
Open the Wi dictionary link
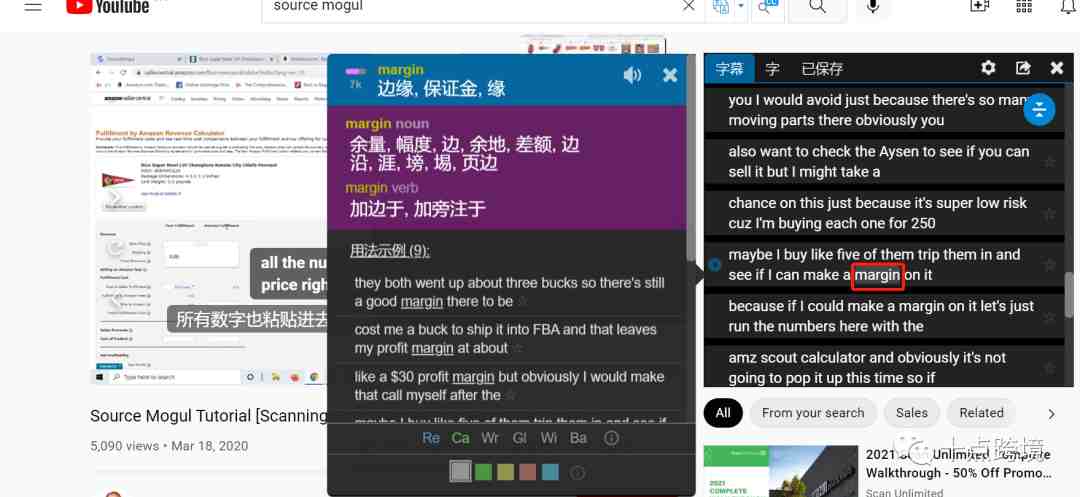pos(549,438)
